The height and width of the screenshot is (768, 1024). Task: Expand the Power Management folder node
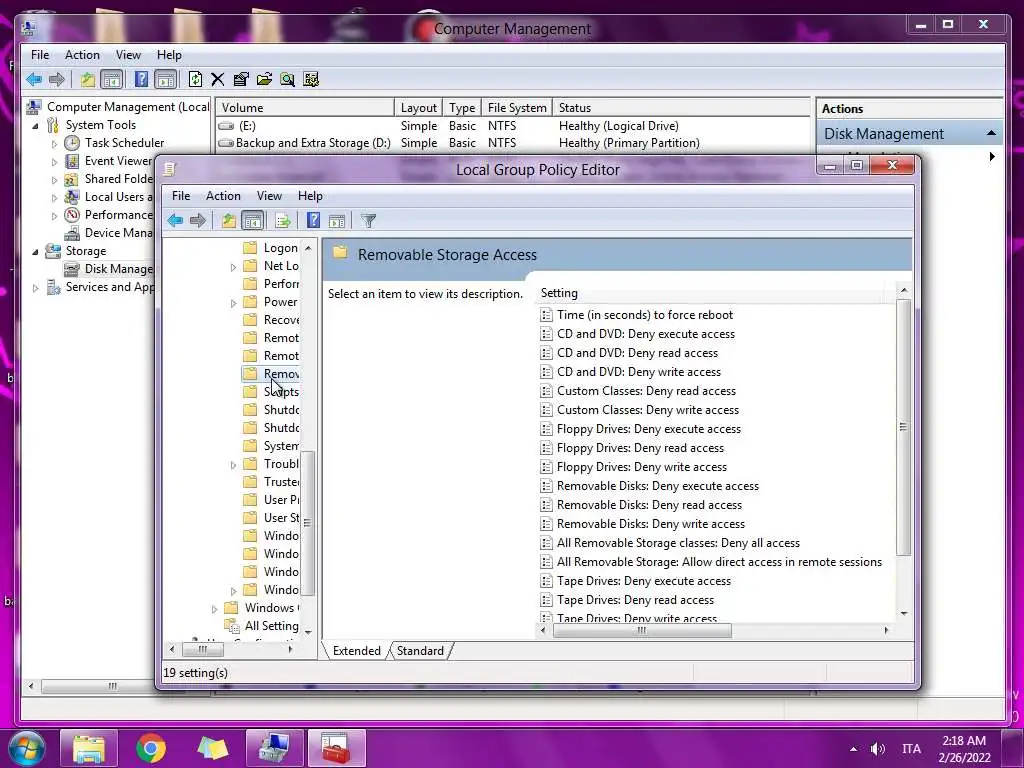[233, 303]
